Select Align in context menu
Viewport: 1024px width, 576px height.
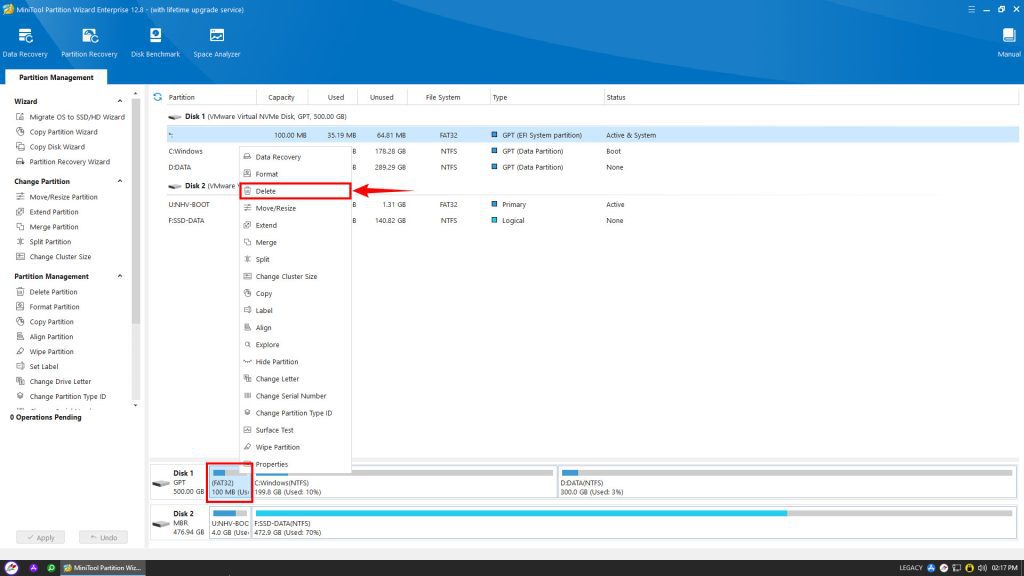(x=295, y=327)
